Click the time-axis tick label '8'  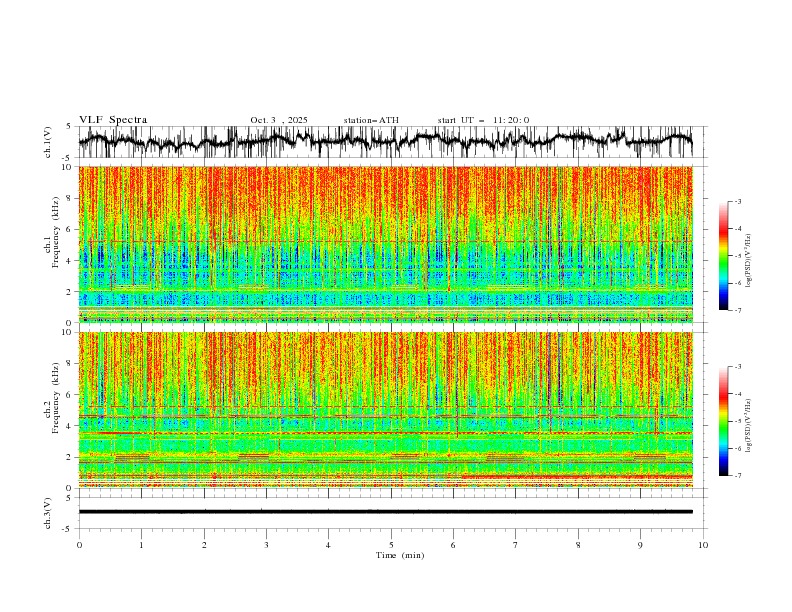click(x=578, y=545)
